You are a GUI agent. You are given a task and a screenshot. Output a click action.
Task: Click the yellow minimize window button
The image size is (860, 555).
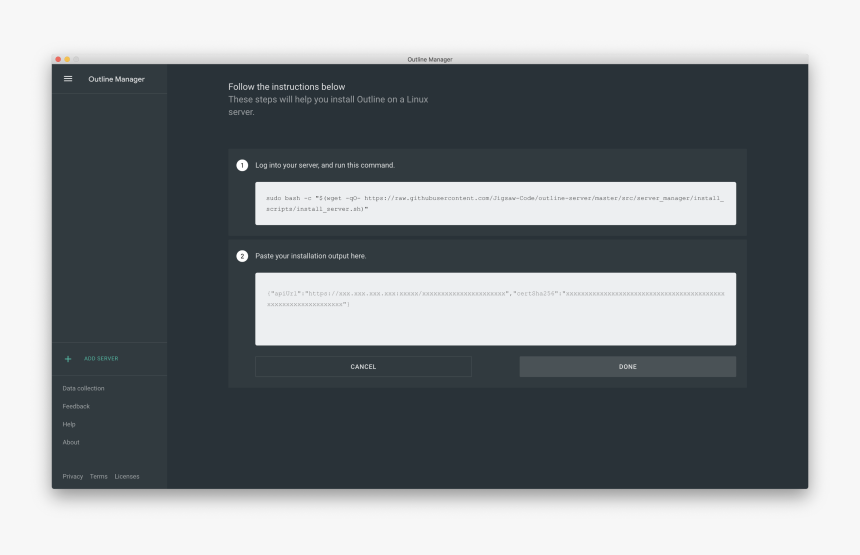(67, 59)
